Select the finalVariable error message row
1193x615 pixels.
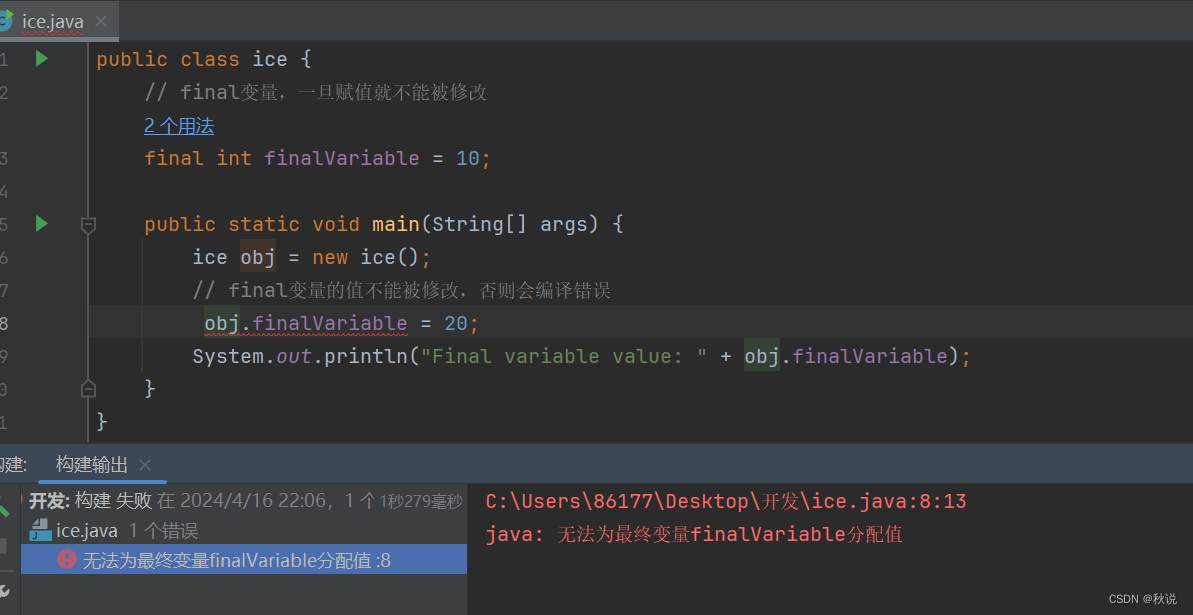point(243,560)
